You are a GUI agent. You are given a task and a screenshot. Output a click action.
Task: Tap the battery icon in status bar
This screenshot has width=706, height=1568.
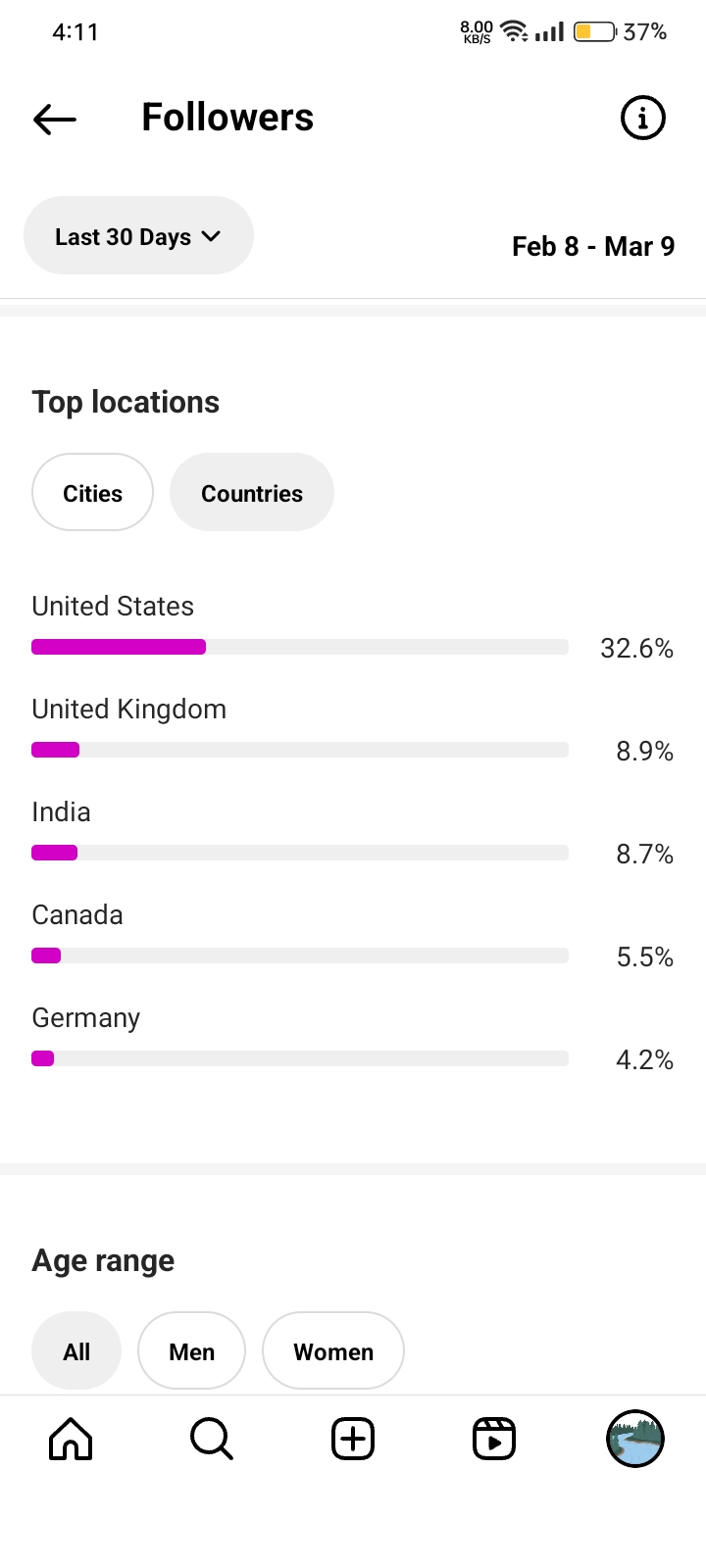point(594,32)
